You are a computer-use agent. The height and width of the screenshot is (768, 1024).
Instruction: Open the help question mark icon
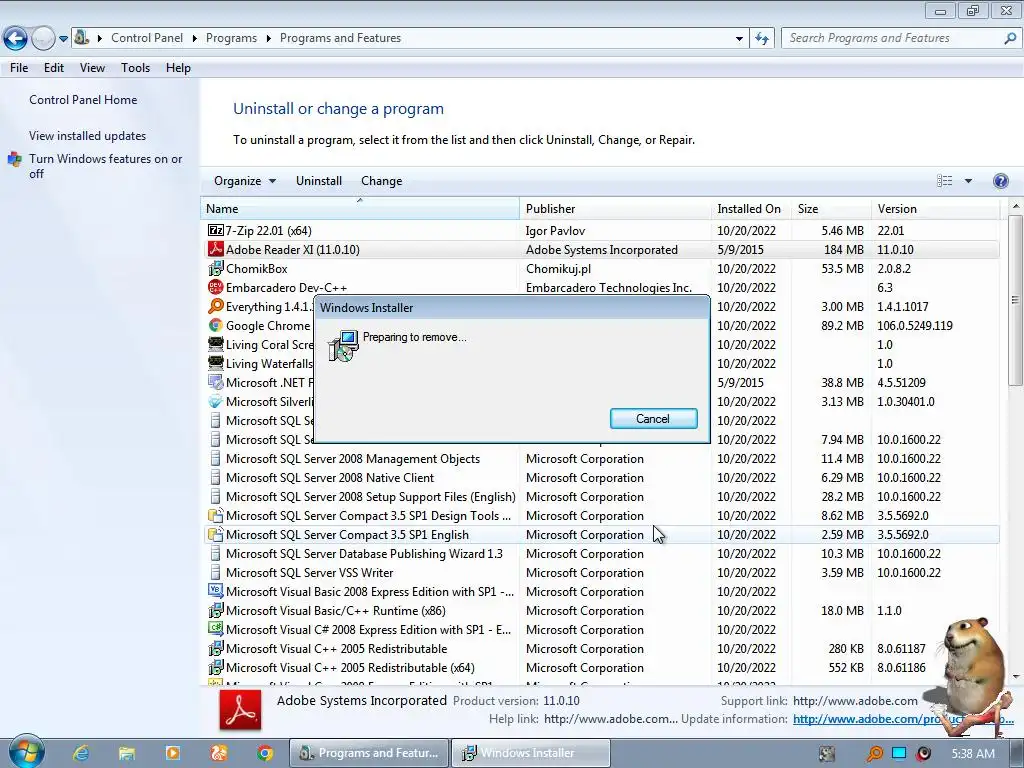point(1000,181)
